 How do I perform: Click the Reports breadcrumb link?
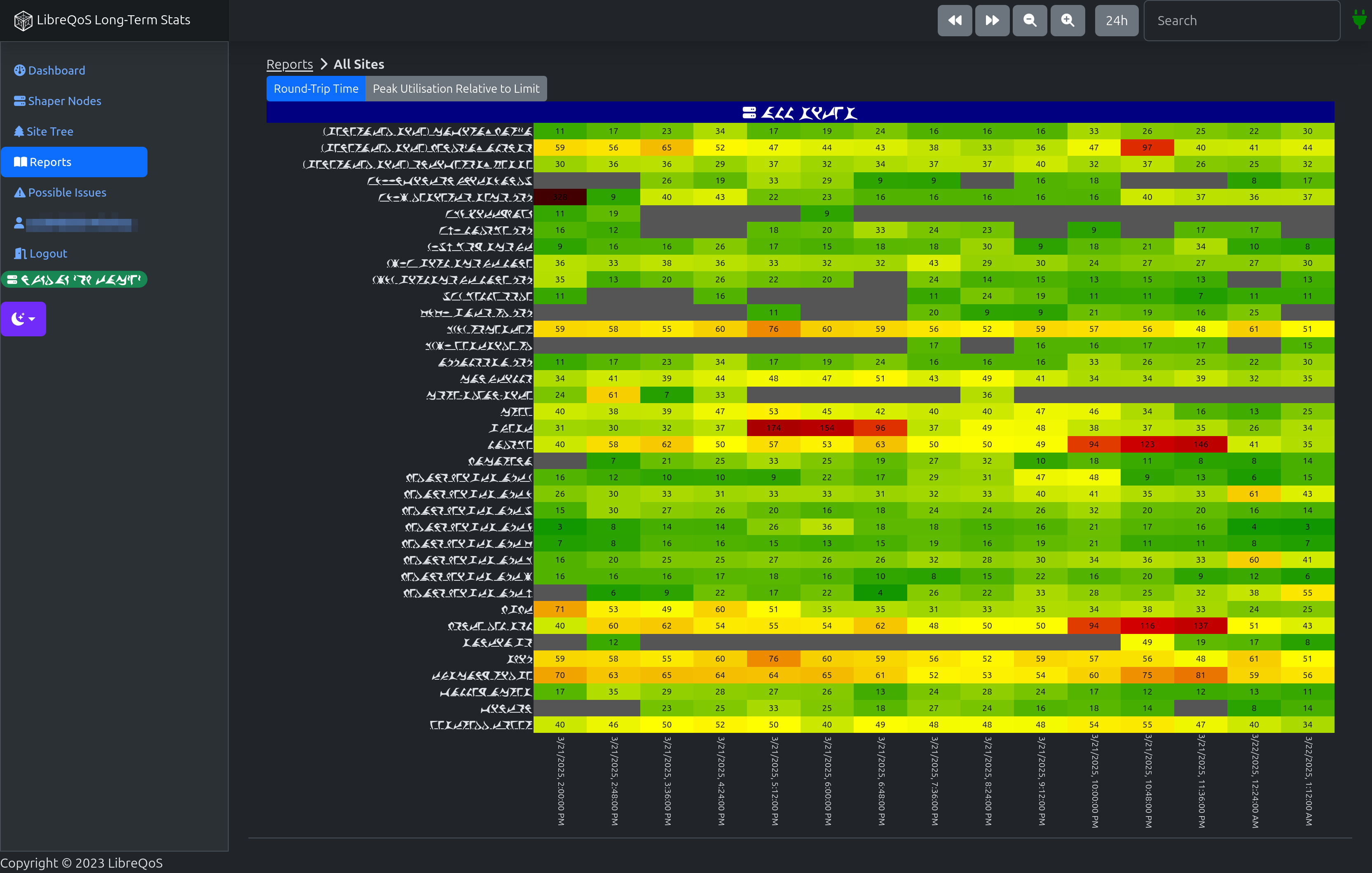click(x=290, y=64)
